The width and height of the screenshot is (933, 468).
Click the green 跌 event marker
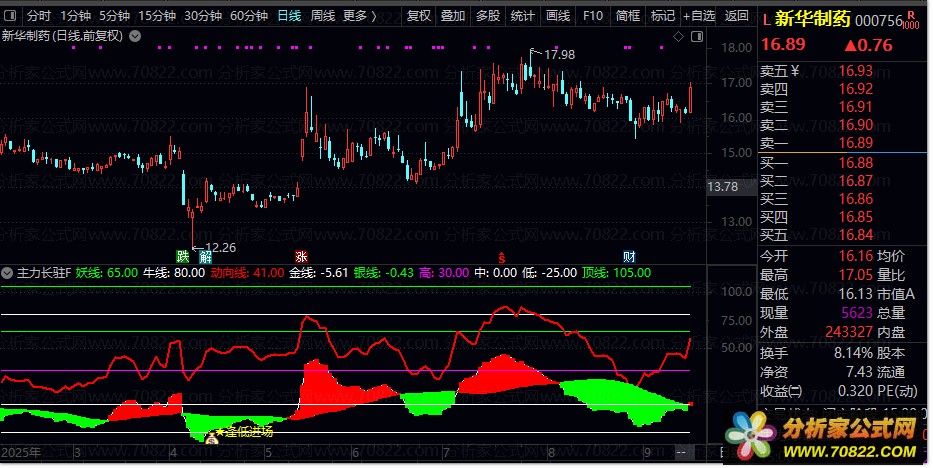[x=182, y=256]
